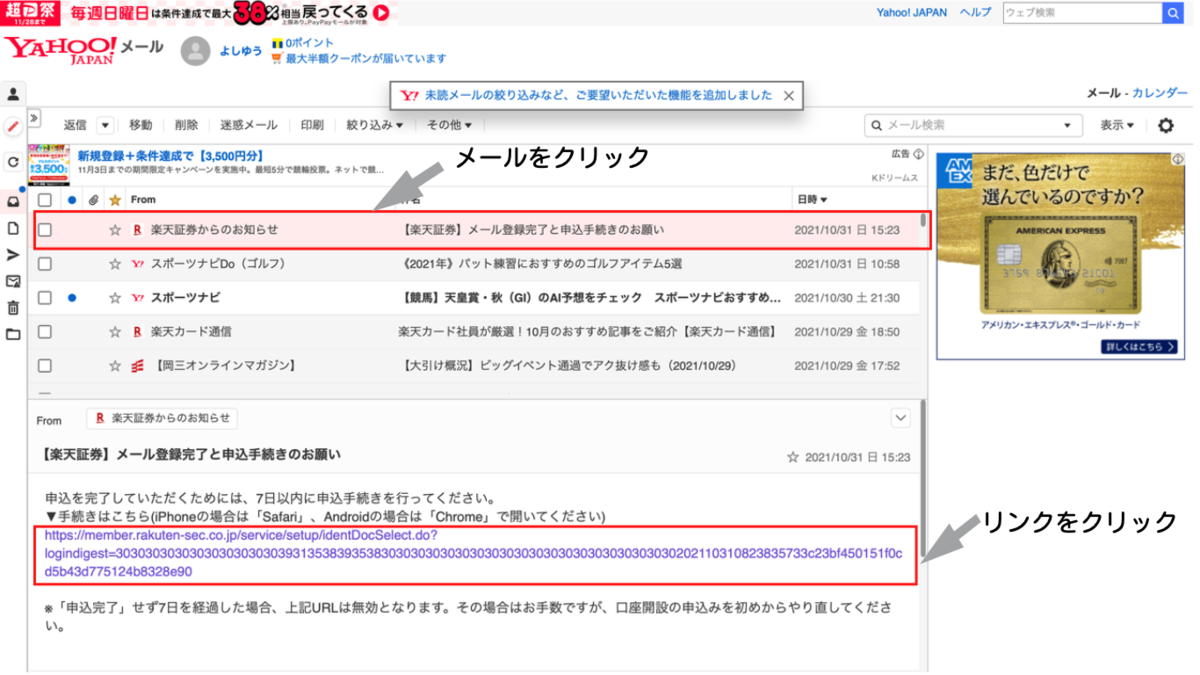This screenshot has height=675, width=1200.
Task: Sort by From column header
Action: tap(143, 200)
